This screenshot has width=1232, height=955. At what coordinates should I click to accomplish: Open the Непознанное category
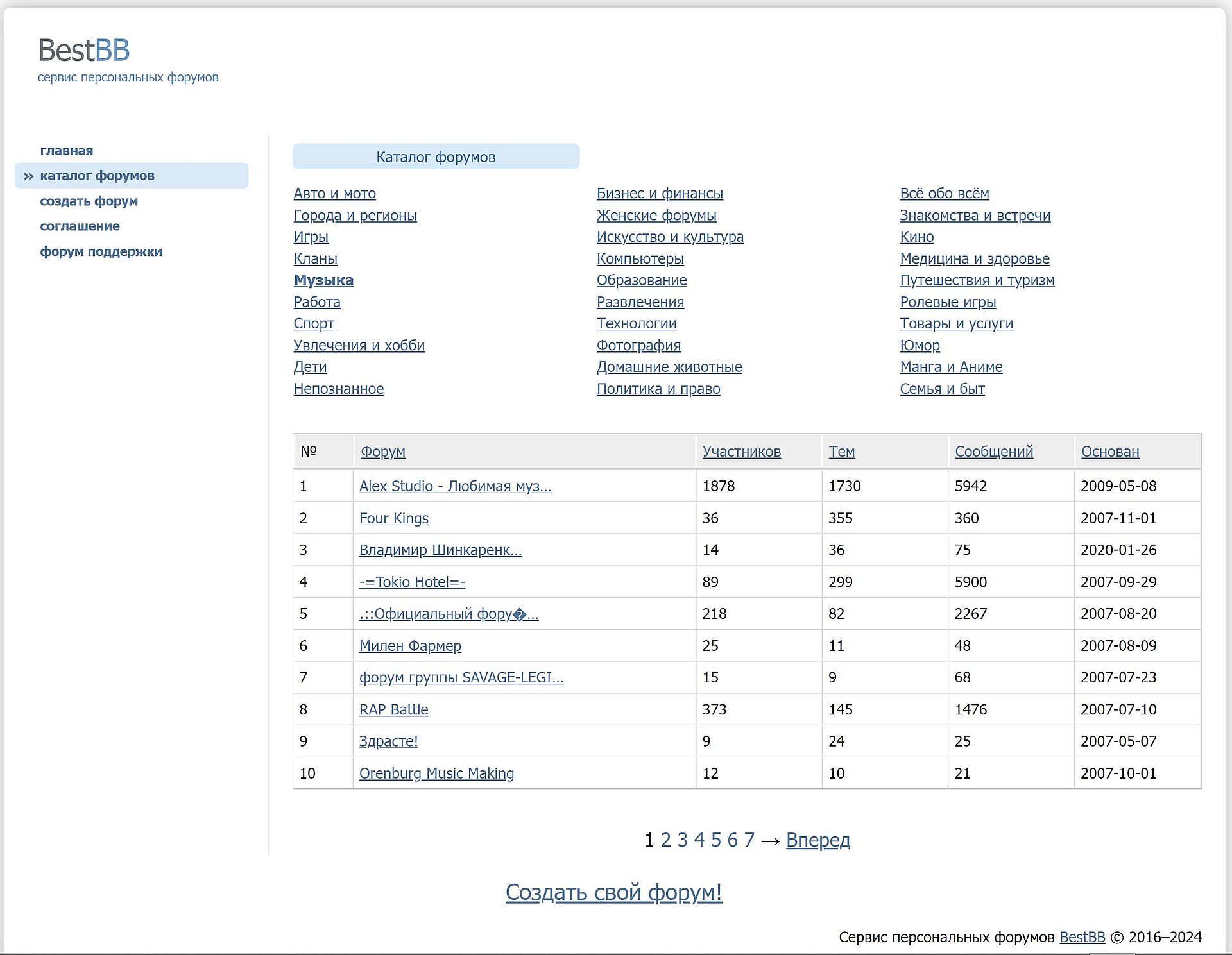coord(339,389)
